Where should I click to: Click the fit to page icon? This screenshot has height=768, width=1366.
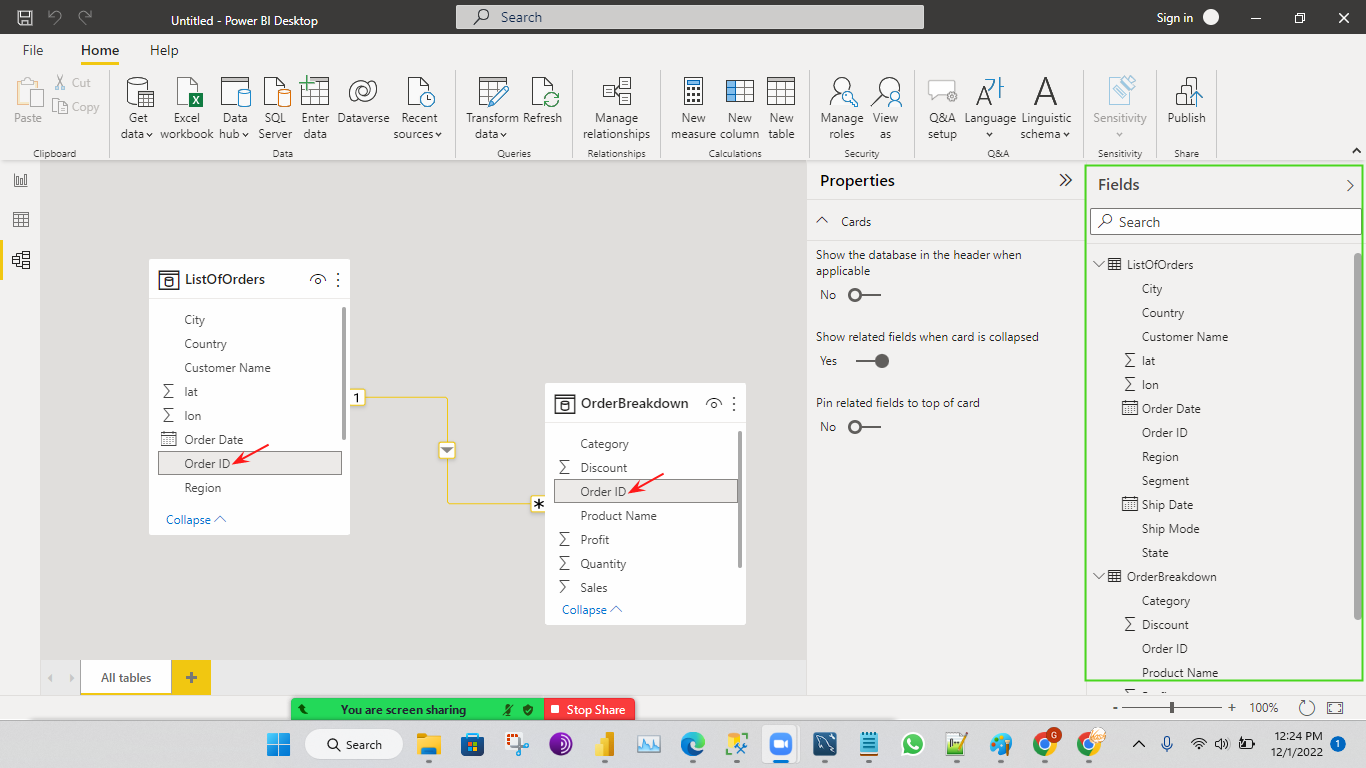pyautogui.click(x=1335, y=707)
